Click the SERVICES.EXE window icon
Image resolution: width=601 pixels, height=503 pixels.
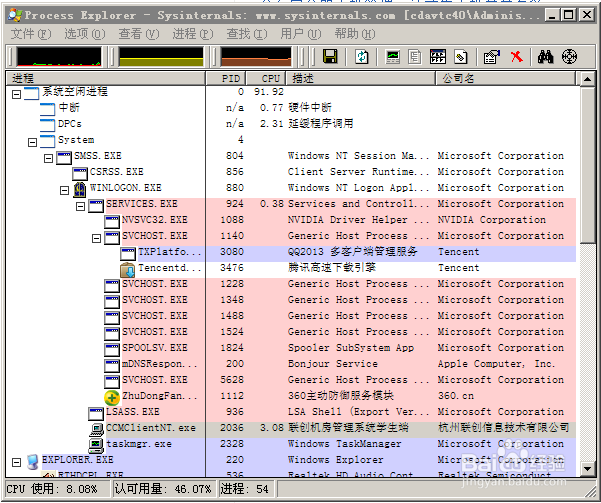(96, 205)
